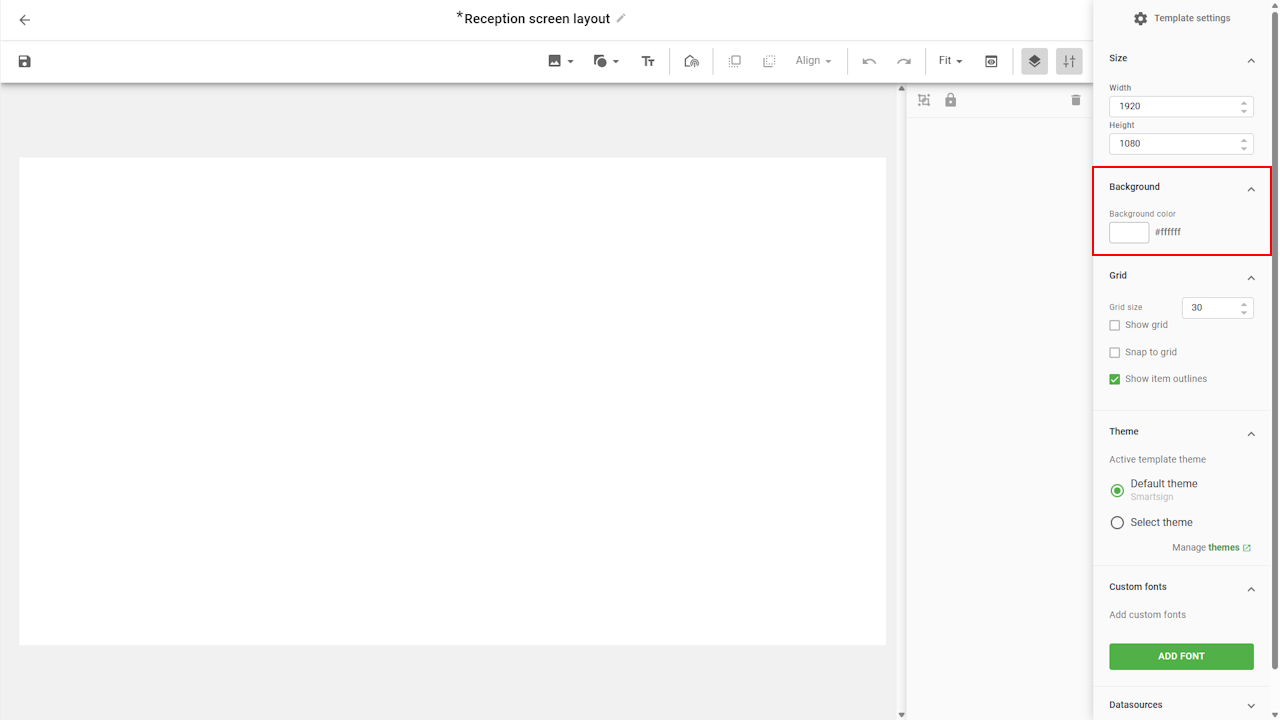Click the undo arrow
Image resolution: width=1280 pixels, height=720 pixels.
click(869, 62)
